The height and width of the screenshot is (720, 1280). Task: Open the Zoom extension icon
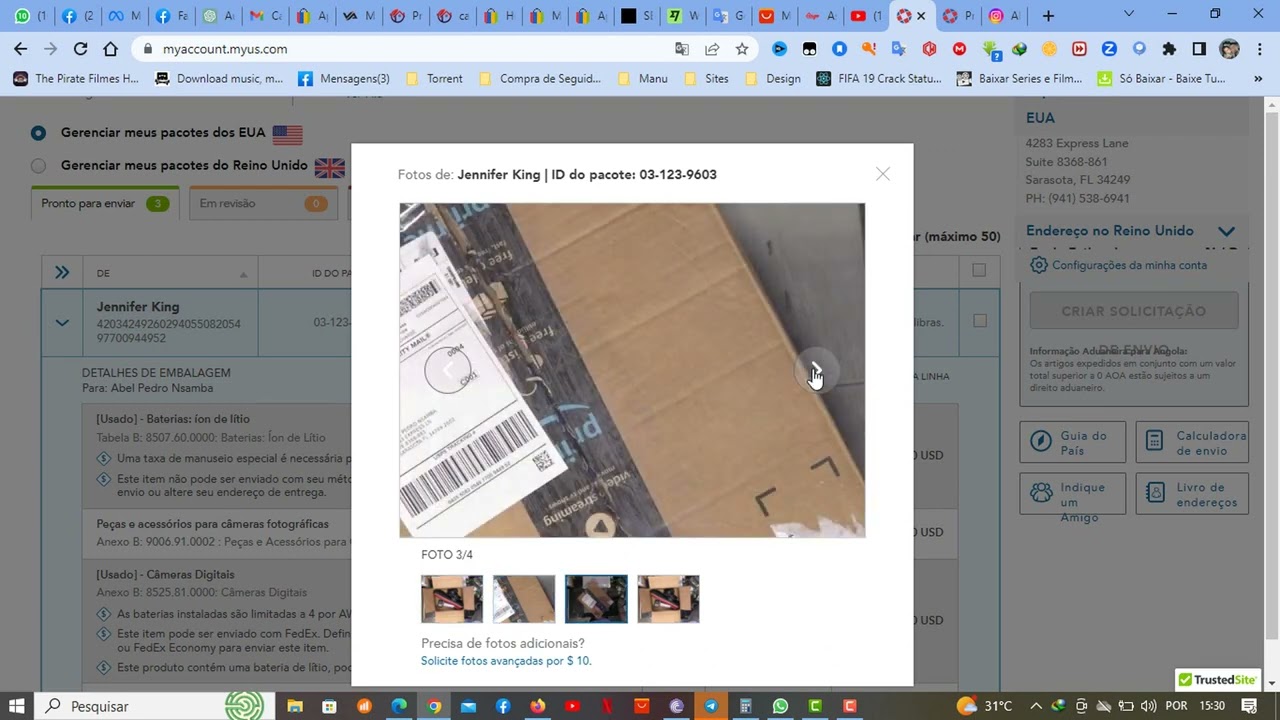(x=1109, y=49)
